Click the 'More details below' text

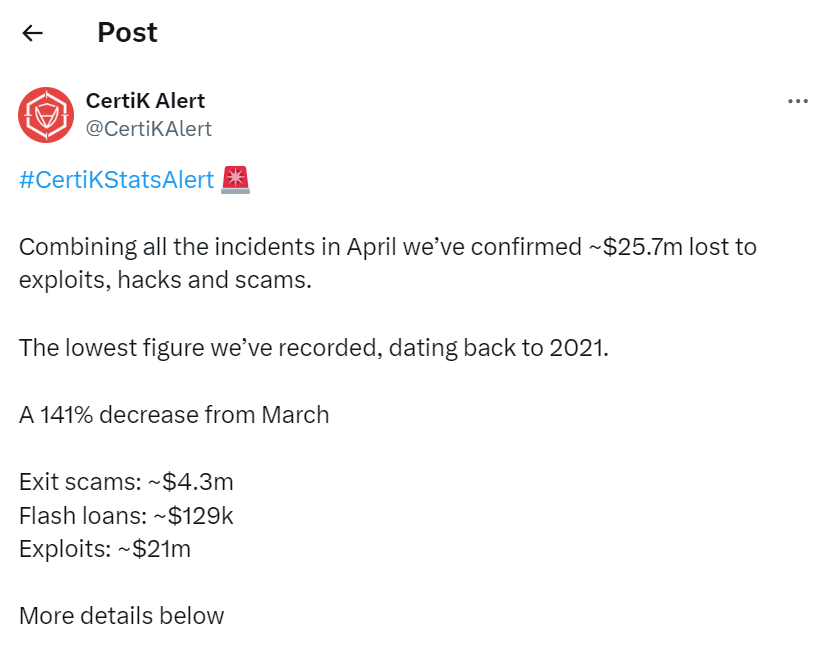121,615
